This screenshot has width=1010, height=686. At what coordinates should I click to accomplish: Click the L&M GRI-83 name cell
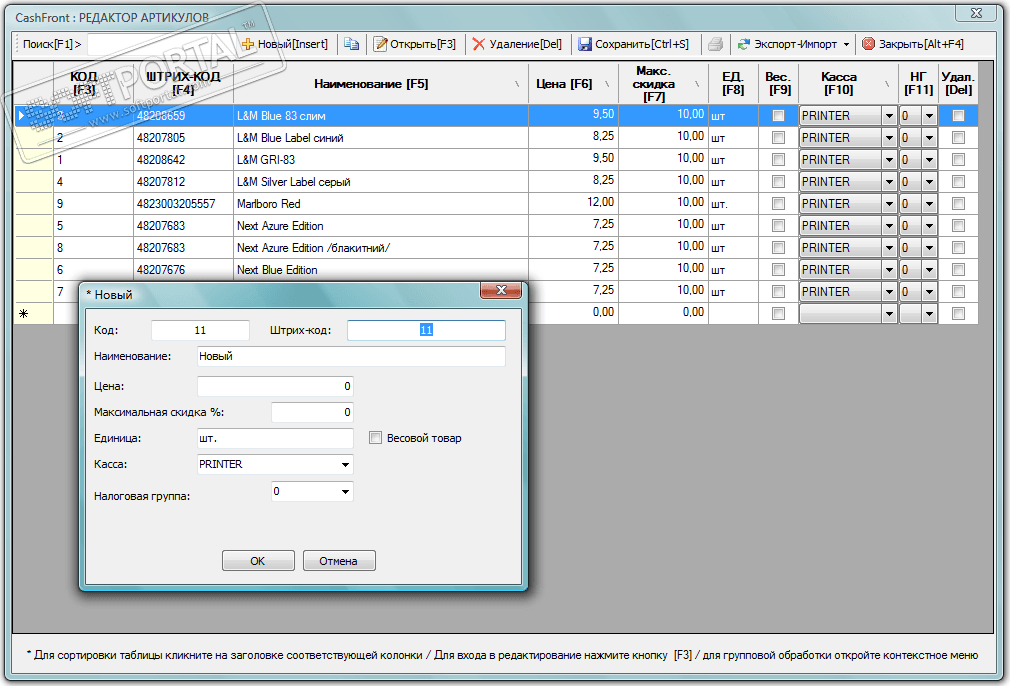point(381,160)
